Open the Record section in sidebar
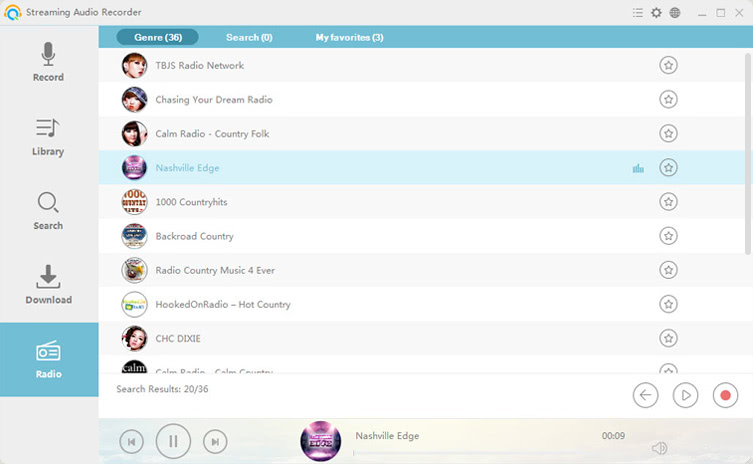 [48, 62]
